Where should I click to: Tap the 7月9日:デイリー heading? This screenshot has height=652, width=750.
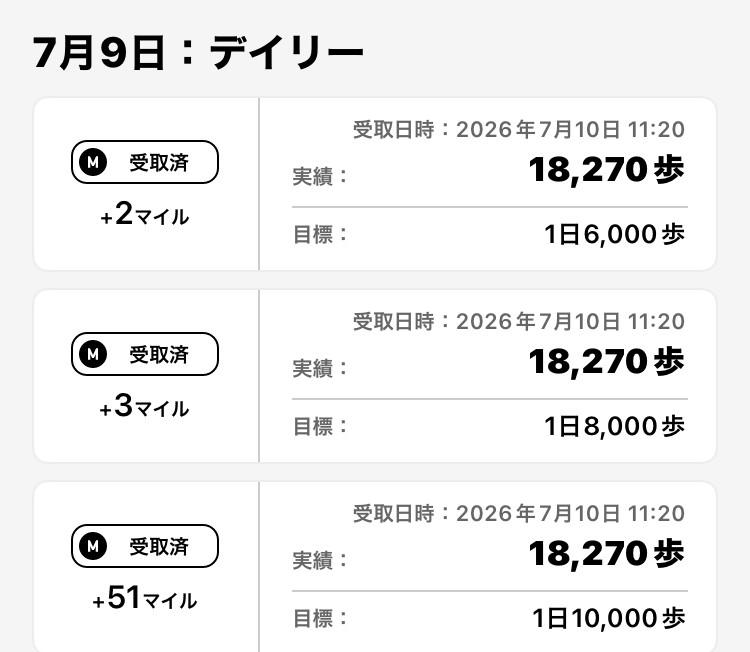coord(199,53)
